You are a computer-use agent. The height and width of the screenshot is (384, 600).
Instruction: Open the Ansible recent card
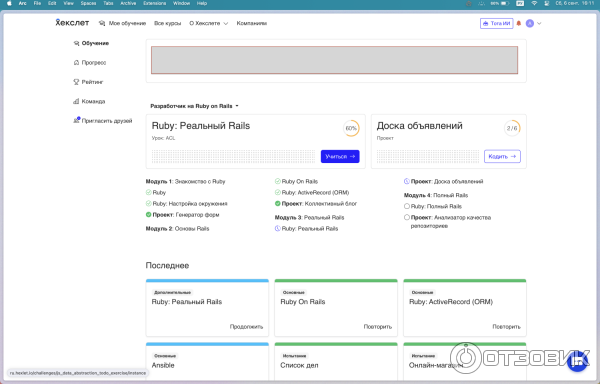(x=207, y=361)
